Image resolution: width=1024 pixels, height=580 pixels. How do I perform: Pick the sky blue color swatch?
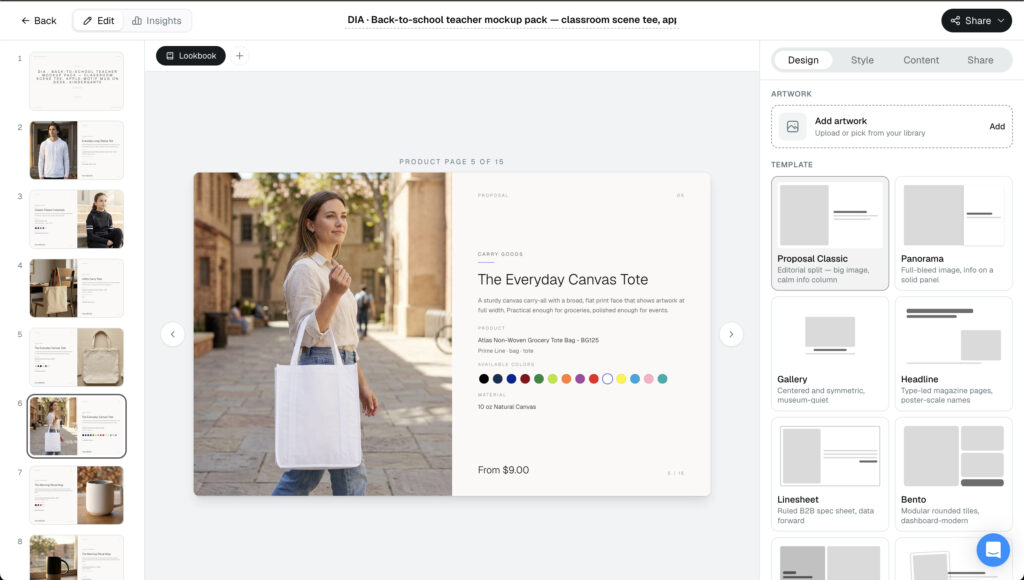635,379
